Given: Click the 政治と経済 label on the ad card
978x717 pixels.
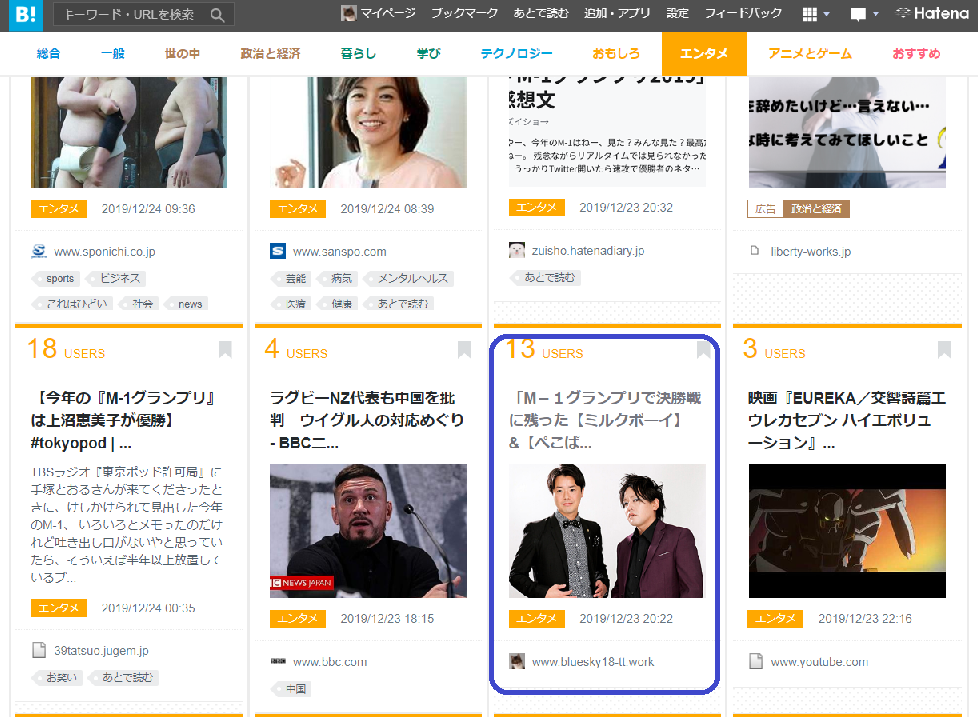Looking at the screenshot, I should (816, 209).
